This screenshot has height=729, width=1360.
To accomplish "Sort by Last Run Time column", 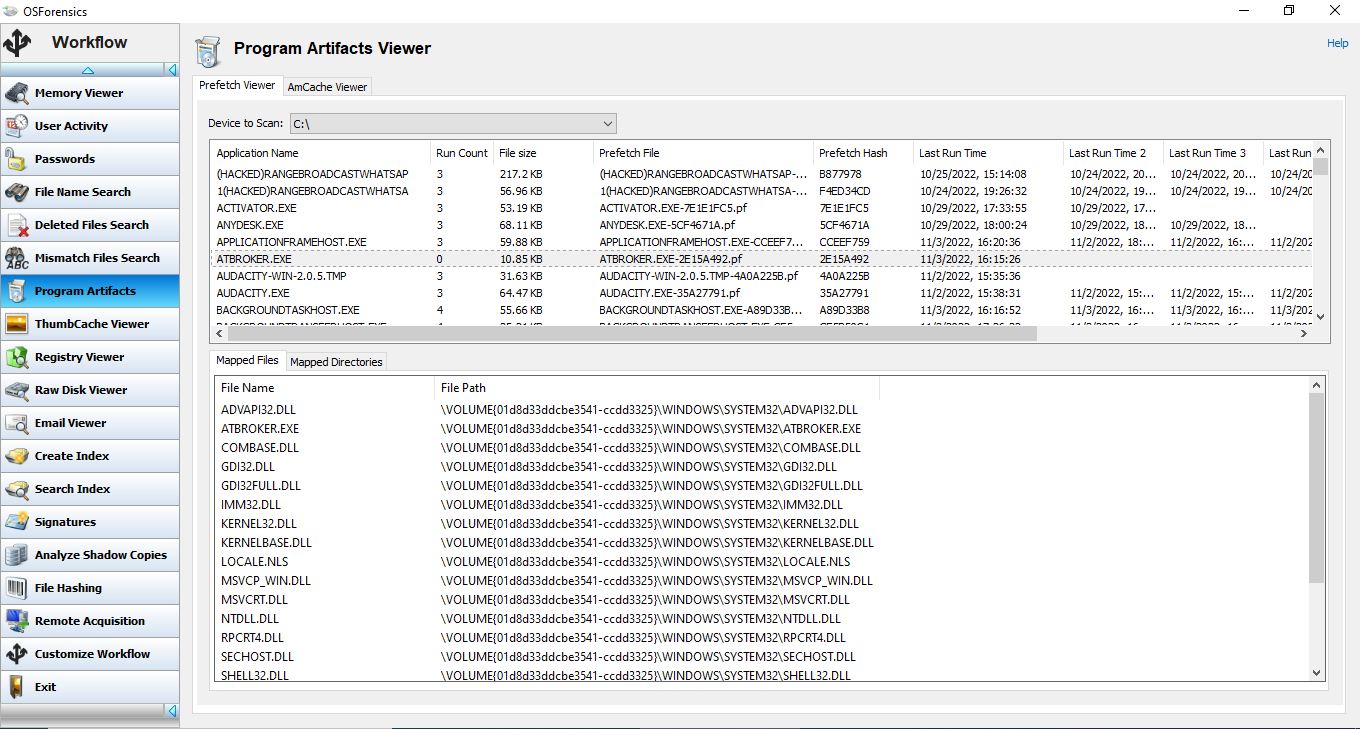I will (988, 153).
